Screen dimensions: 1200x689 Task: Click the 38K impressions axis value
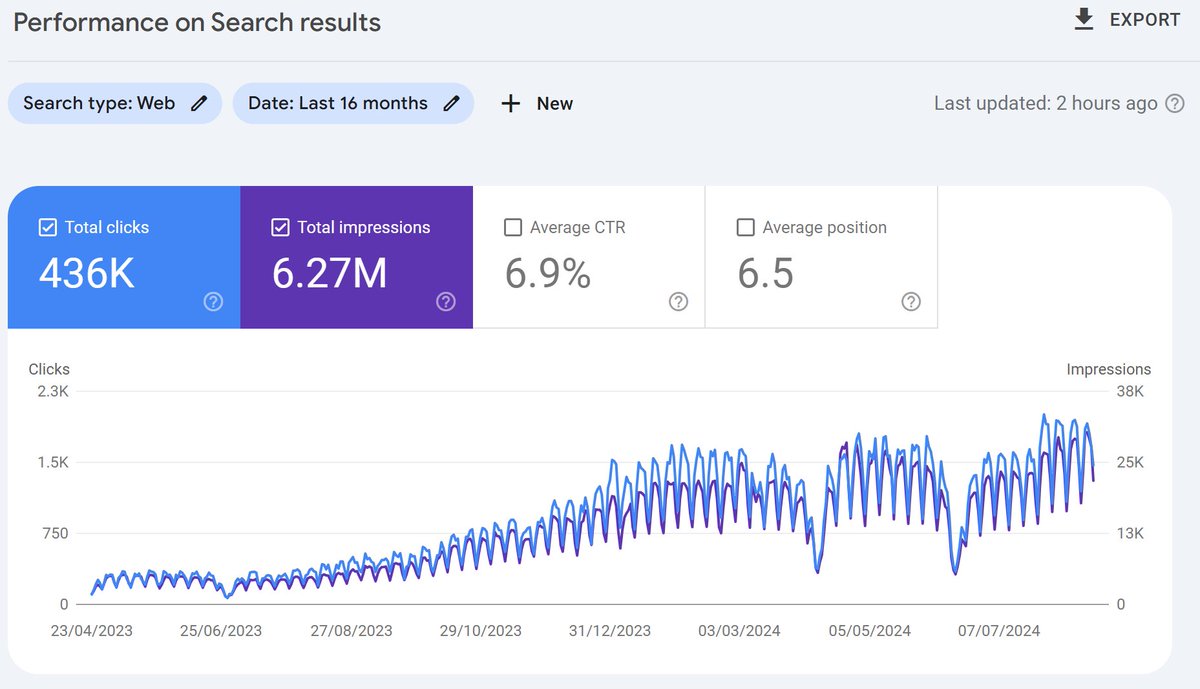point(1130,391)
